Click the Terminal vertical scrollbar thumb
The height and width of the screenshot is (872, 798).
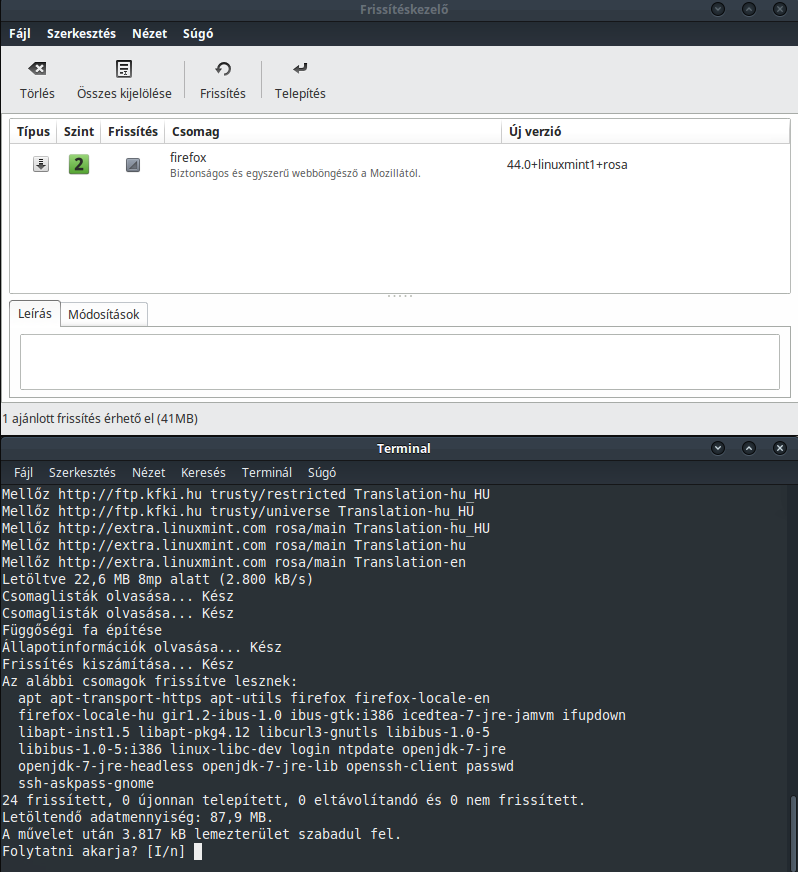pyautogui.click(x=793, y=833)
